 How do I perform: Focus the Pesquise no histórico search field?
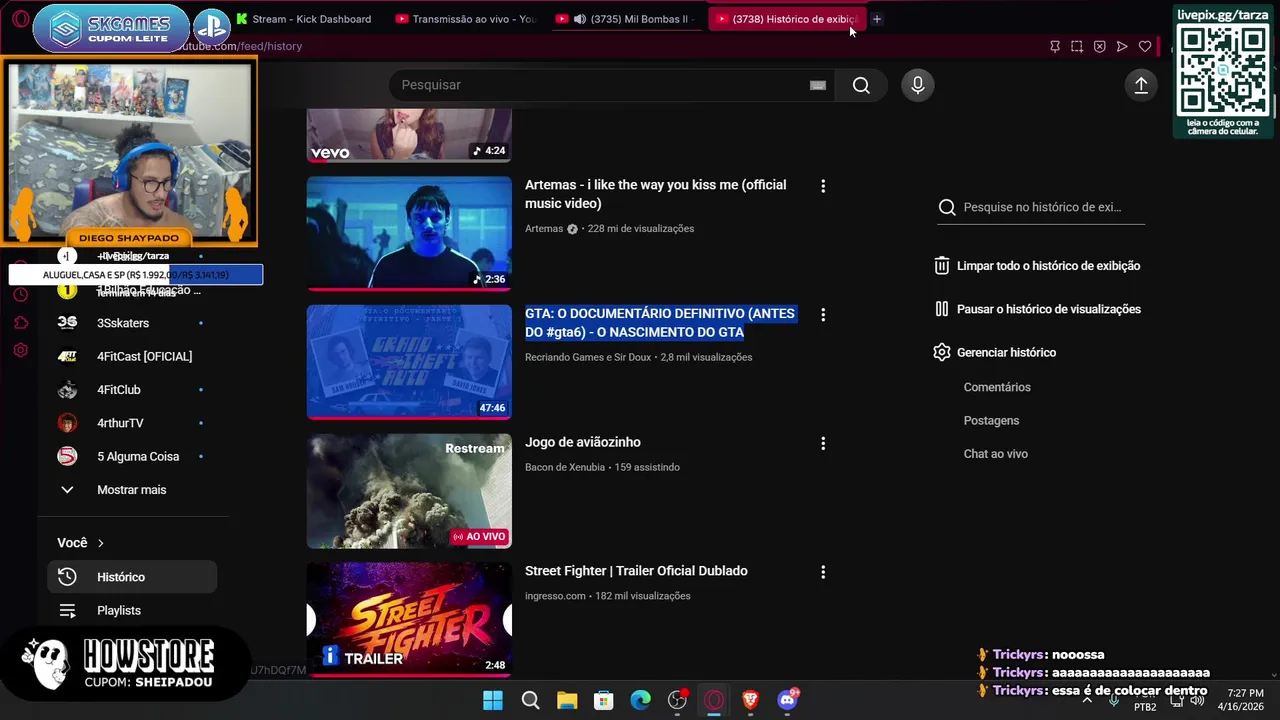(x=1042, y=207)
